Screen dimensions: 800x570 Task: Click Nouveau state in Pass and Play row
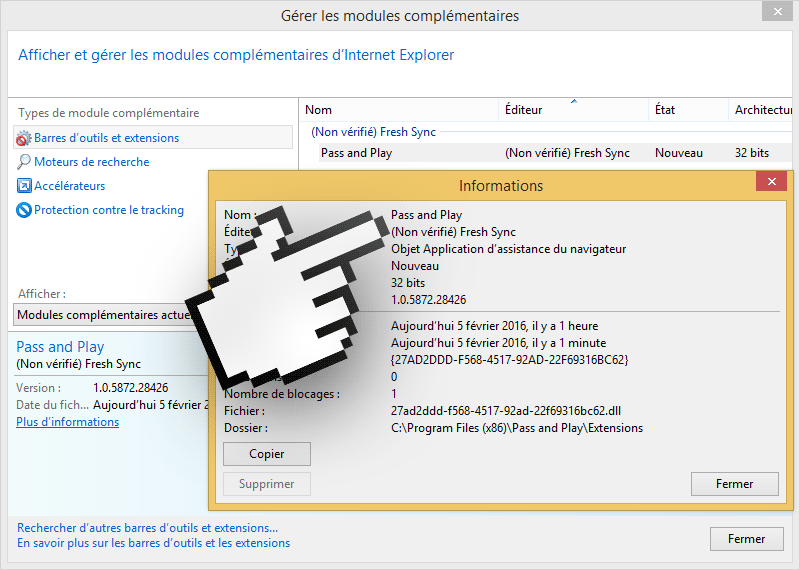679,153
